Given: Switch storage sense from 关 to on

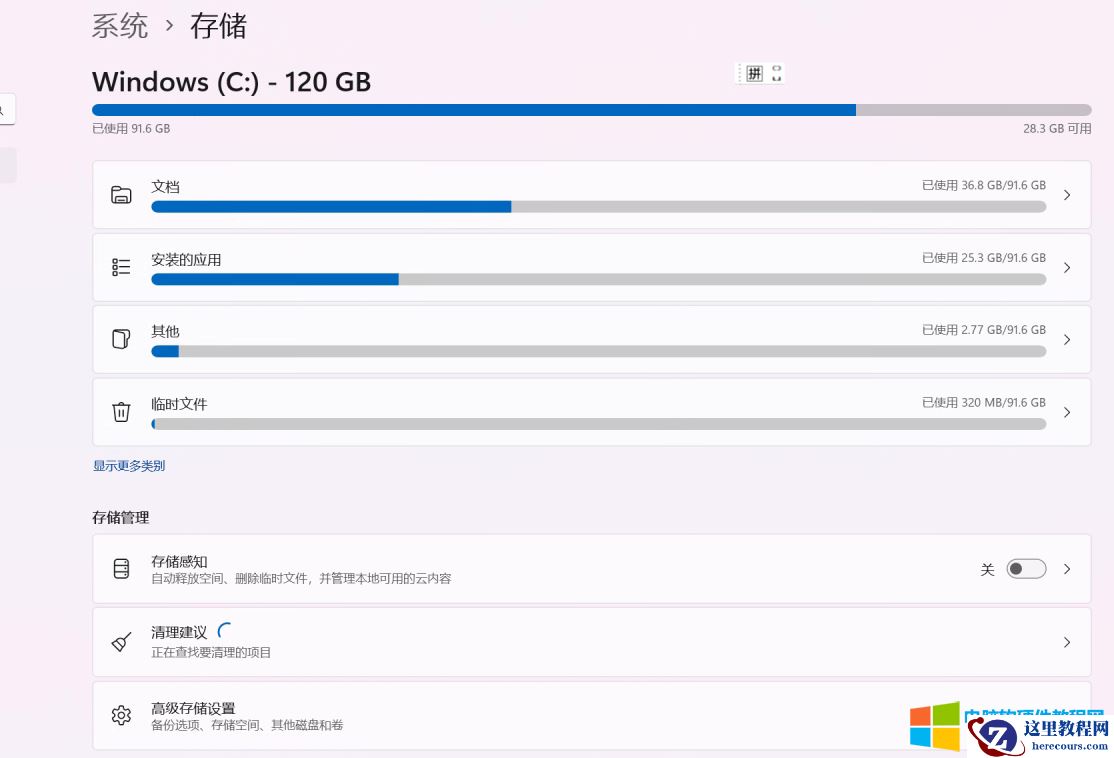Looking at the screenshot, I should pos(1026,568).
